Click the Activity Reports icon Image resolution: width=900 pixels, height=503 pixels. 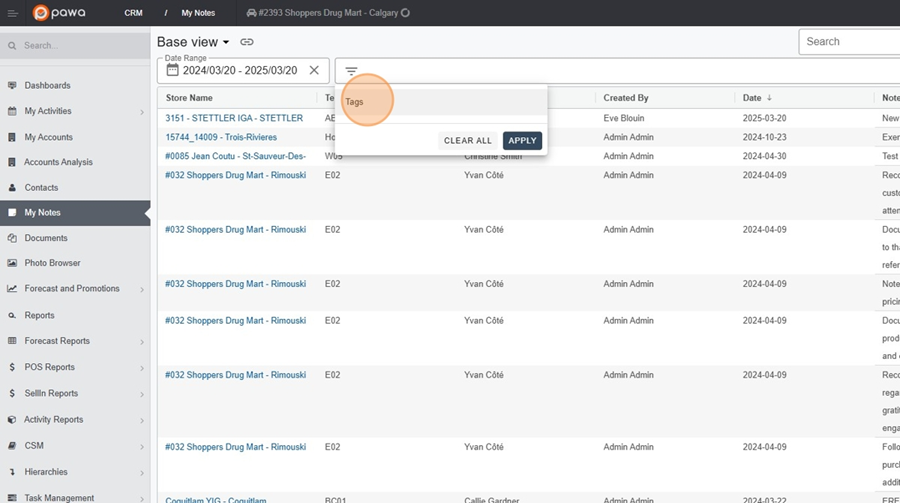pyautogui.click(x=12, y=420)
